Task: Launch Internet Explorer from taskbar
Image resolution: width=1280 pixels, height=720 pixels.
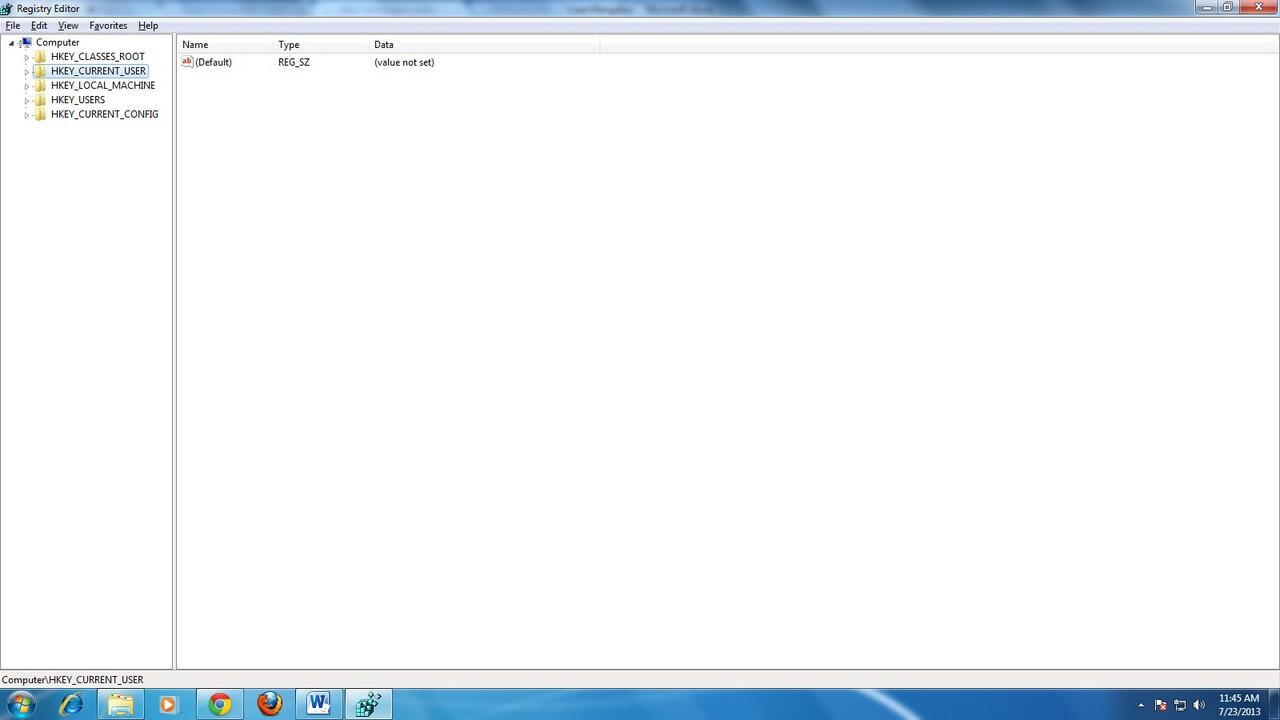Action: tap(71, 705)
